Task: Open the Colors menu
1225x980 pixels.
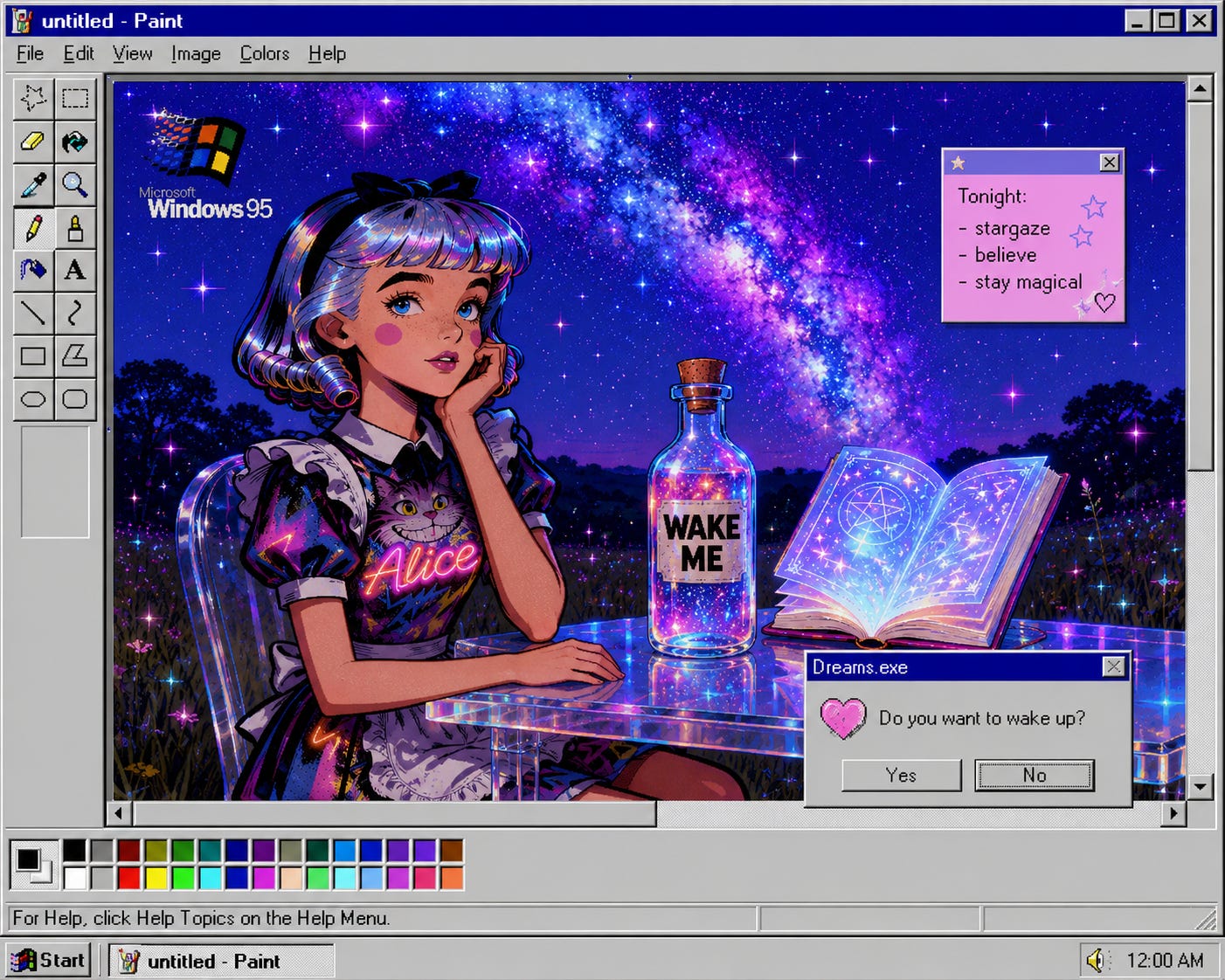Action: [265, 54]
